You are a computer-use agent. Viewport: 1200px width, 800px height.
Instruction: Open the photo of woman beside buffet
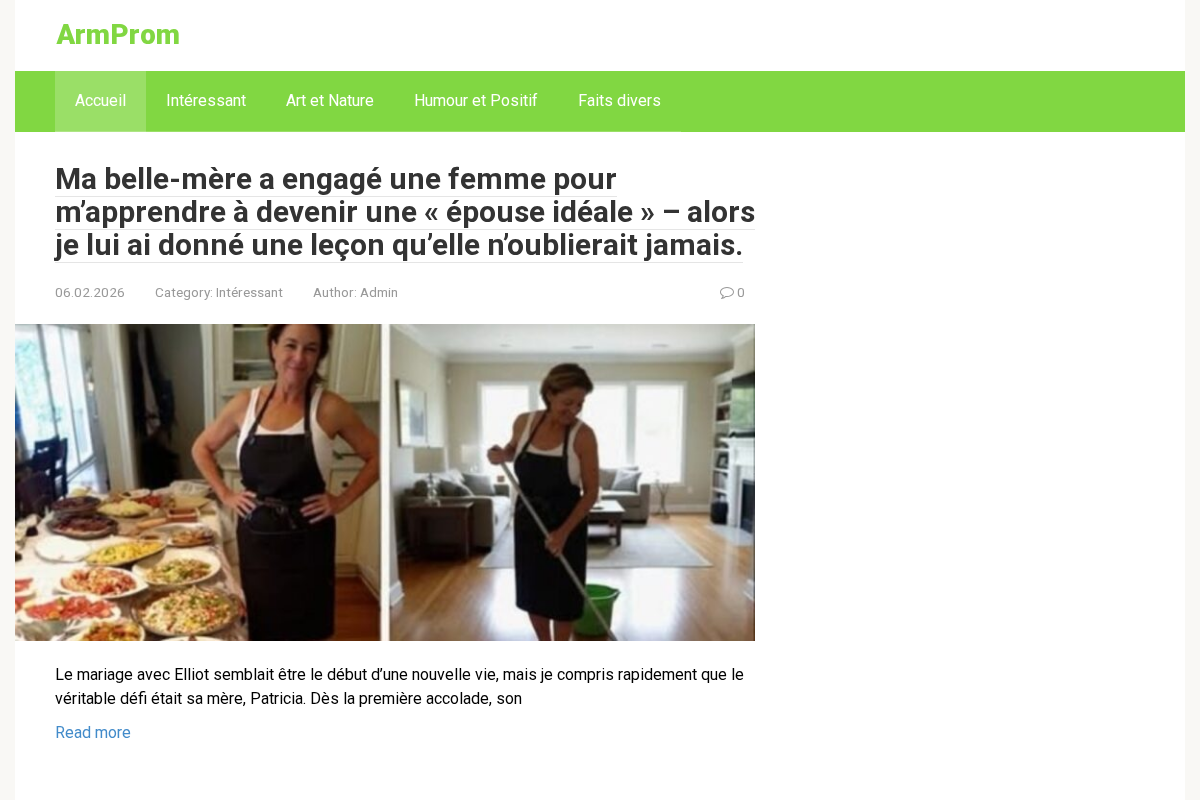pos(200,482)
